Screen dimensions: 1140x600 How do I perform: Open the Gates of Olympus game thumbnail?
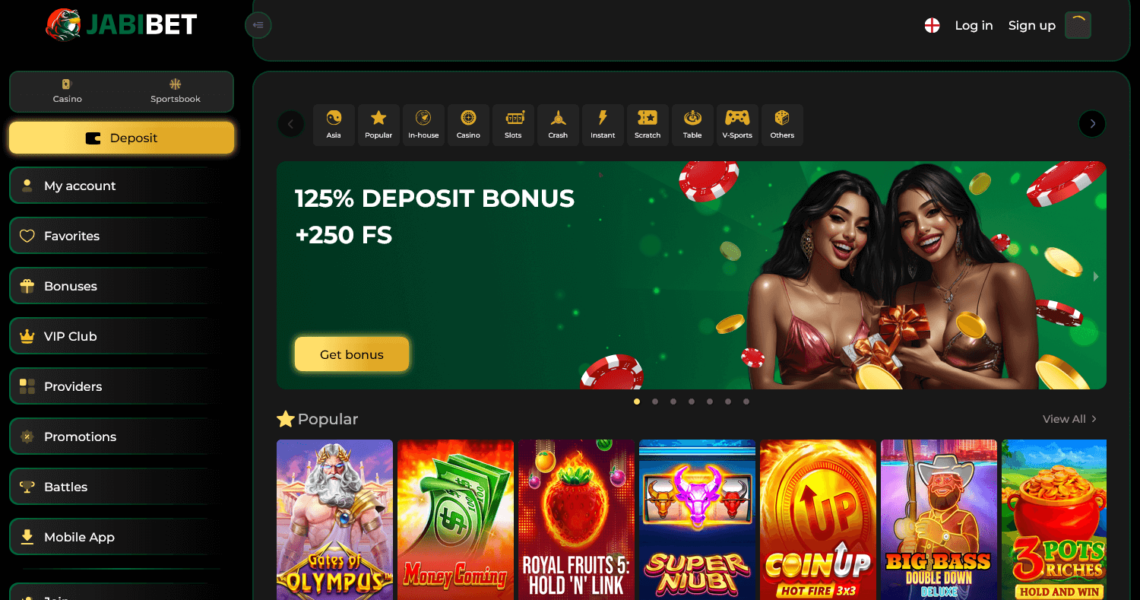click(x=334, y=519)
